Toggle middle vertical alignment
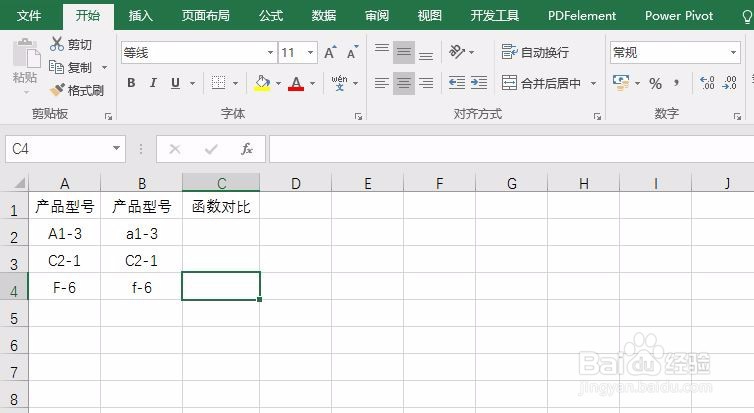The width and height of the screenshot is (754, 413). [x=404, y=52]
